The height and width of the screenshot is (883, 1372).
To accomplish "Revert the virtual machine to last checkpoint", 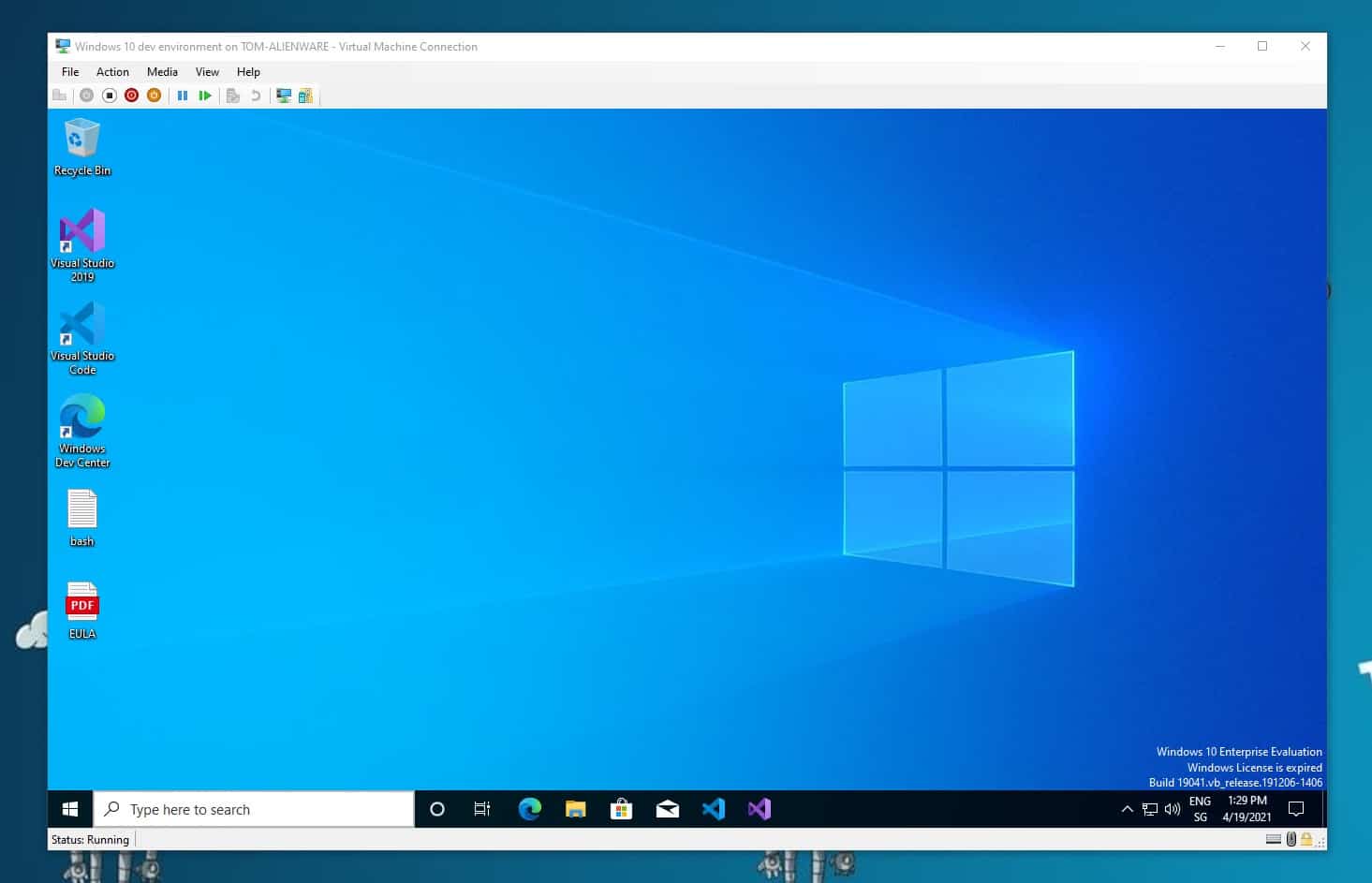I will click(255, 95).
